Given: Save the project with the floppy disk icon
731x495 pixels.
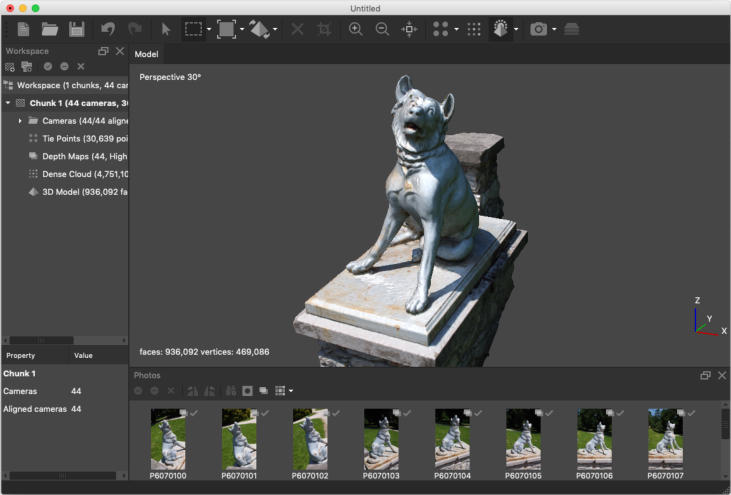Looking at the screenshot, I should tap(76, 29).
